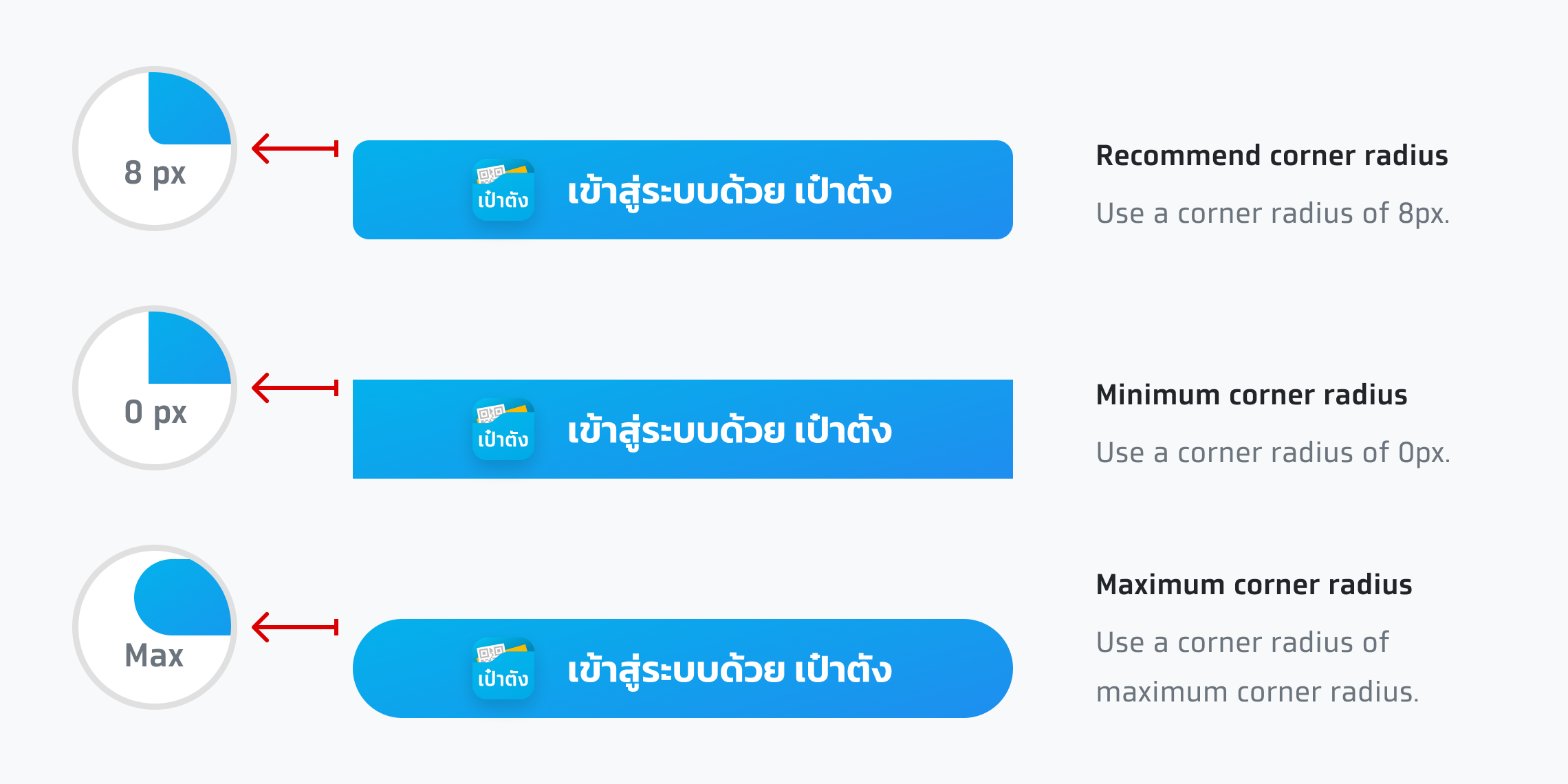Click the red arrow beside the Max circle
Image resolution: width=1568 pixels, height=784 pixels.
[x=295, y=627]
